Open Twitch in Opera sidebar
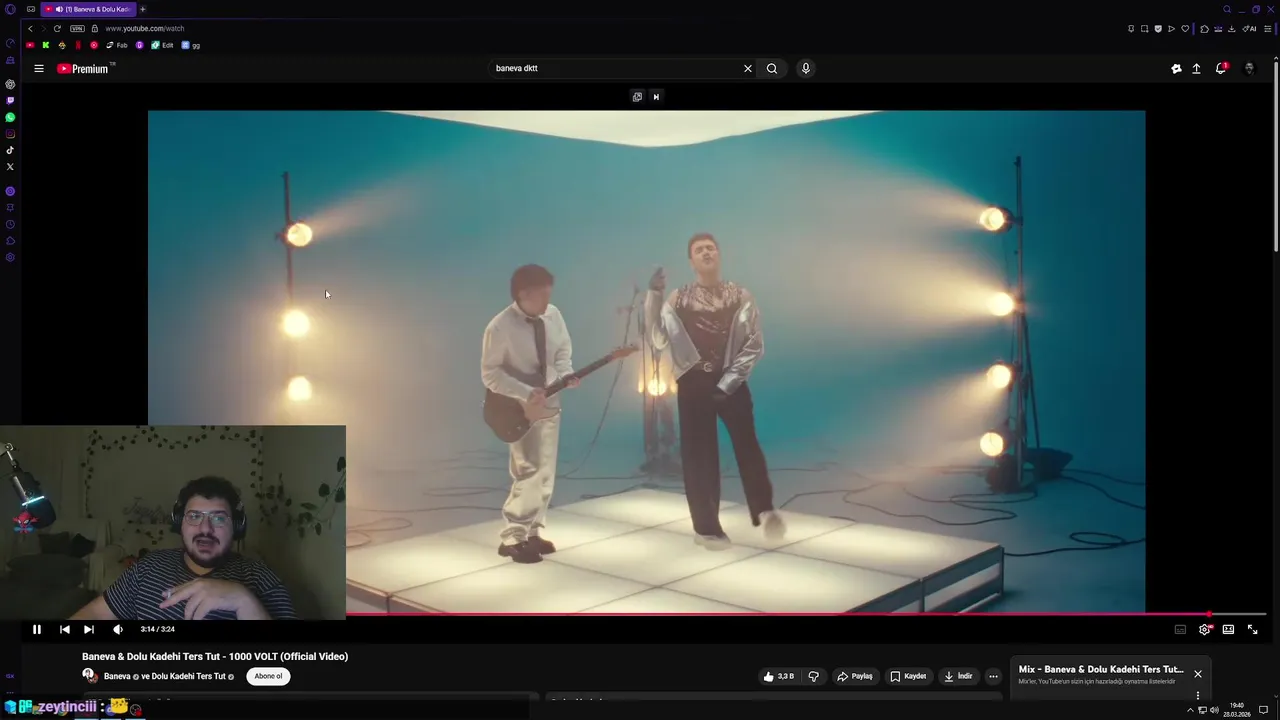 [10, 100]
